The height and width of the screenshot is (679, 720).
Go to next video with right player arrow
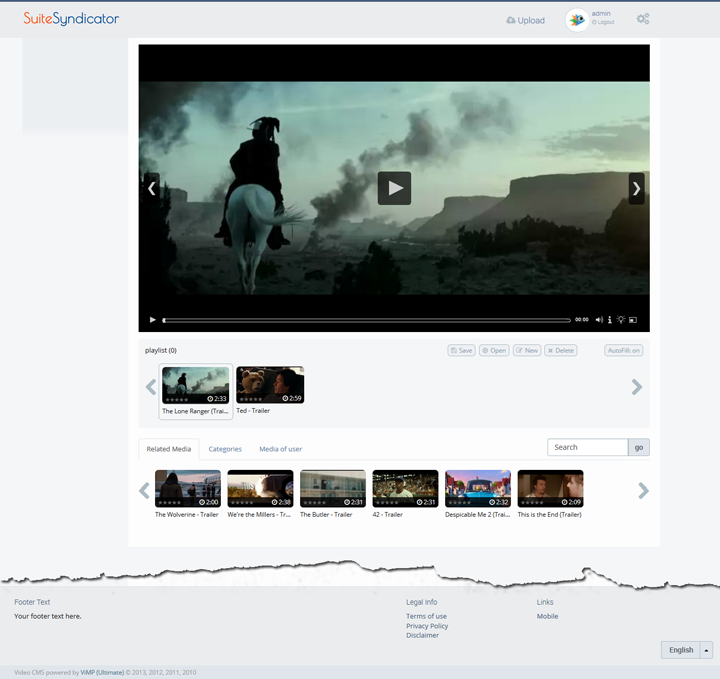[x=636, y=188]
